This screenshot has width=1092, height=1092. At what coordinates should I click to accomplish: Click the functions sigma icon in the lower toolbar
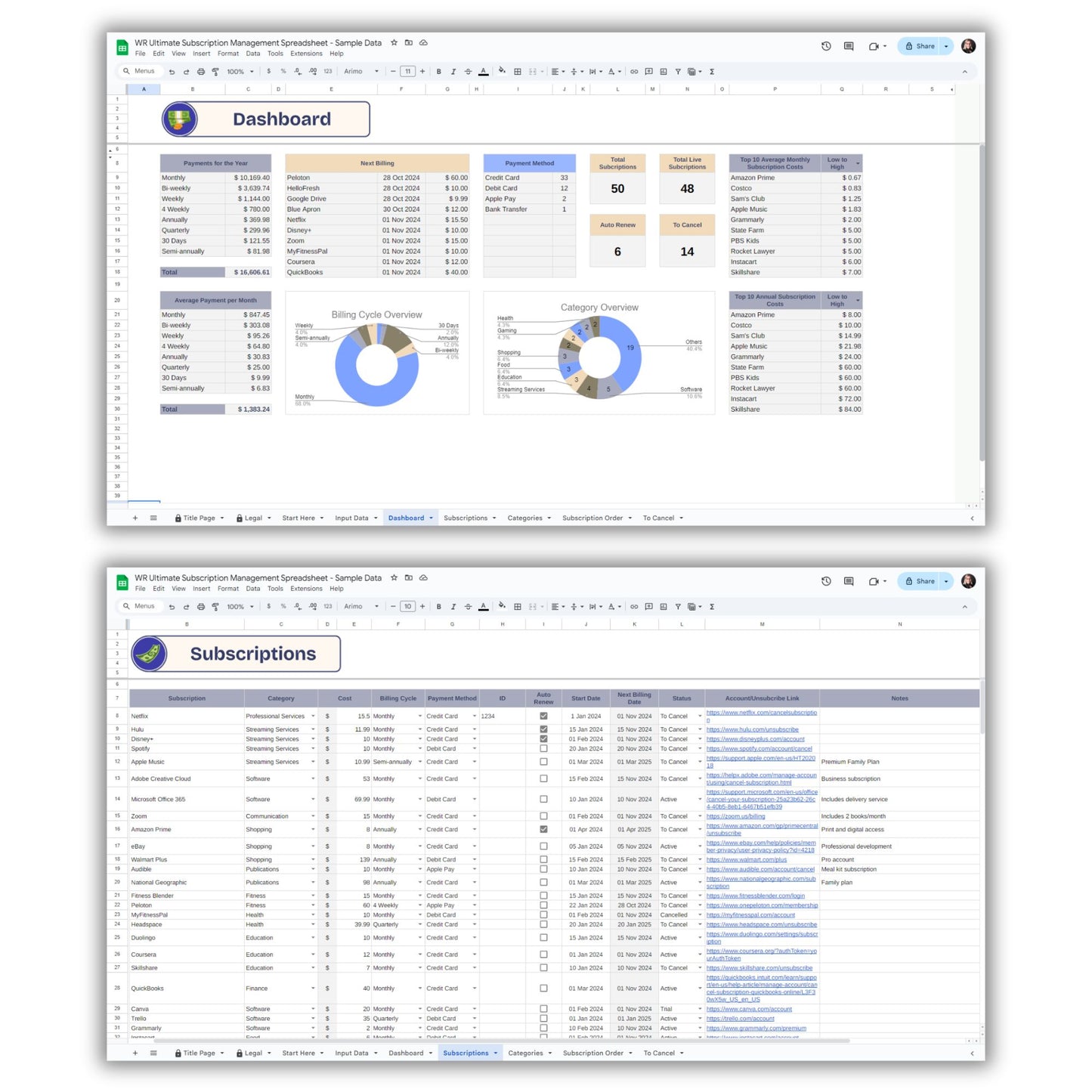(712, 607)
